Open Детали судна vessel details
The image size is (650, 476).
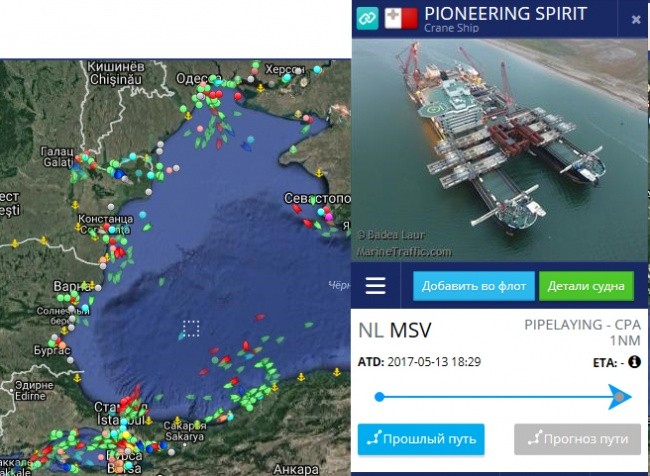pos(586,286)
